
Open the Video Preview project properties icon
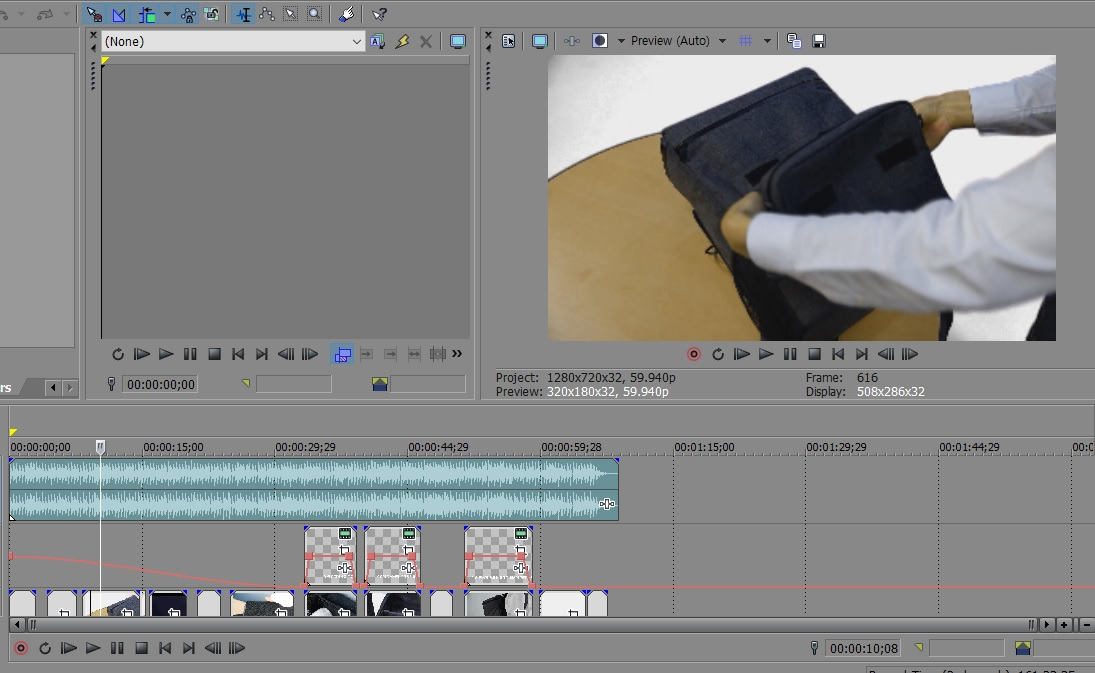509,41
